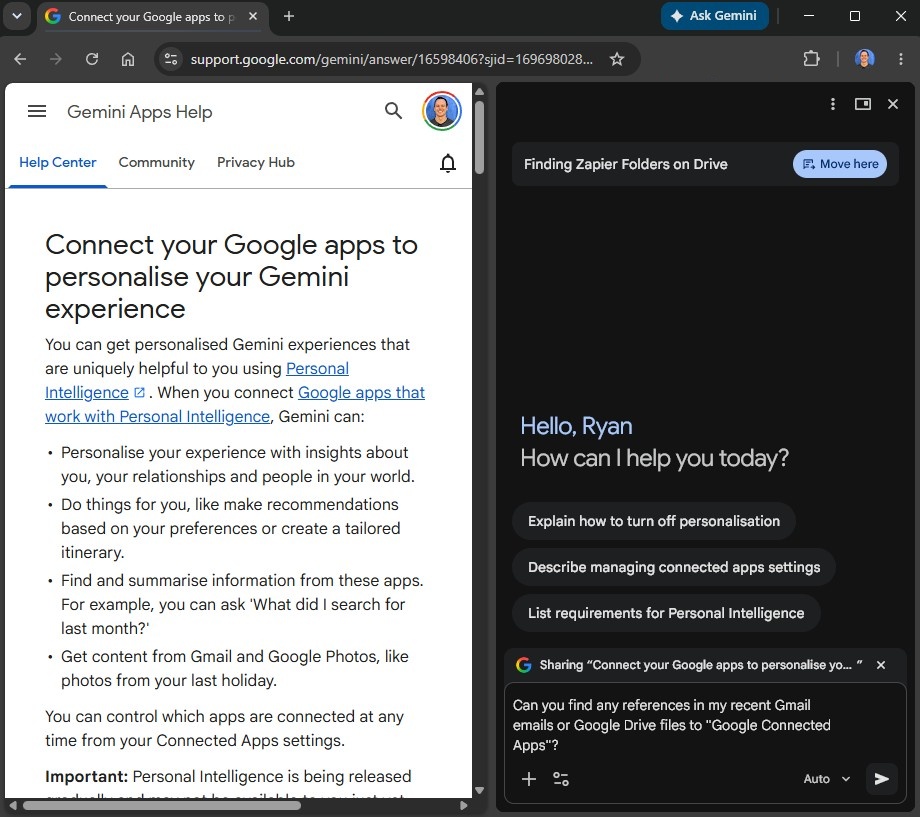Open the Extensions puzzle icon
920x817 pixels.
(811, 59)
